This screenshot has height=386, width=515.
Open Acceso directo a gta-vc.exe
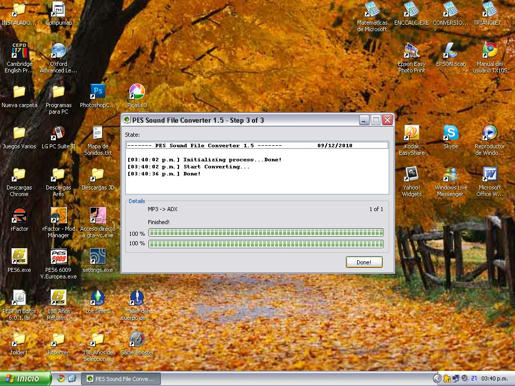97,223
